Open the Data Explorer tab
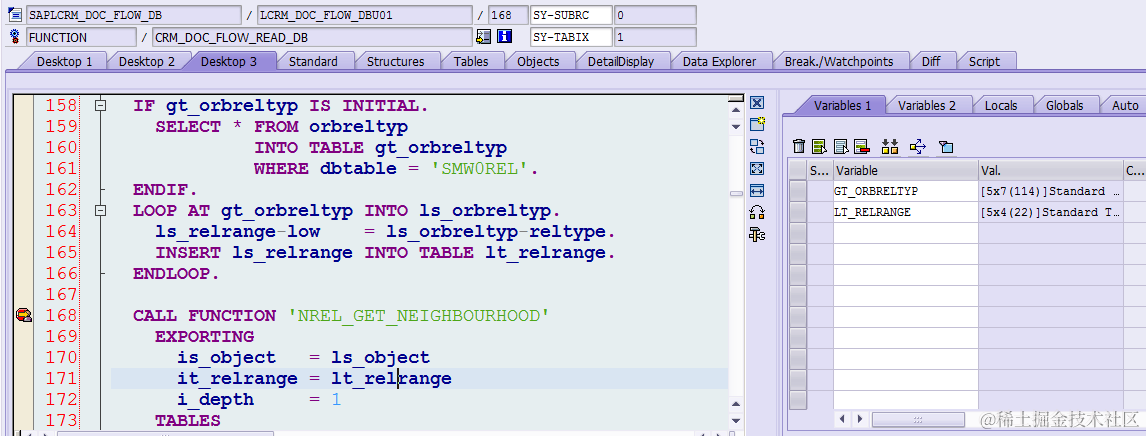Image resolution: width=1146 pixels, height=436 pixels. 719,61
